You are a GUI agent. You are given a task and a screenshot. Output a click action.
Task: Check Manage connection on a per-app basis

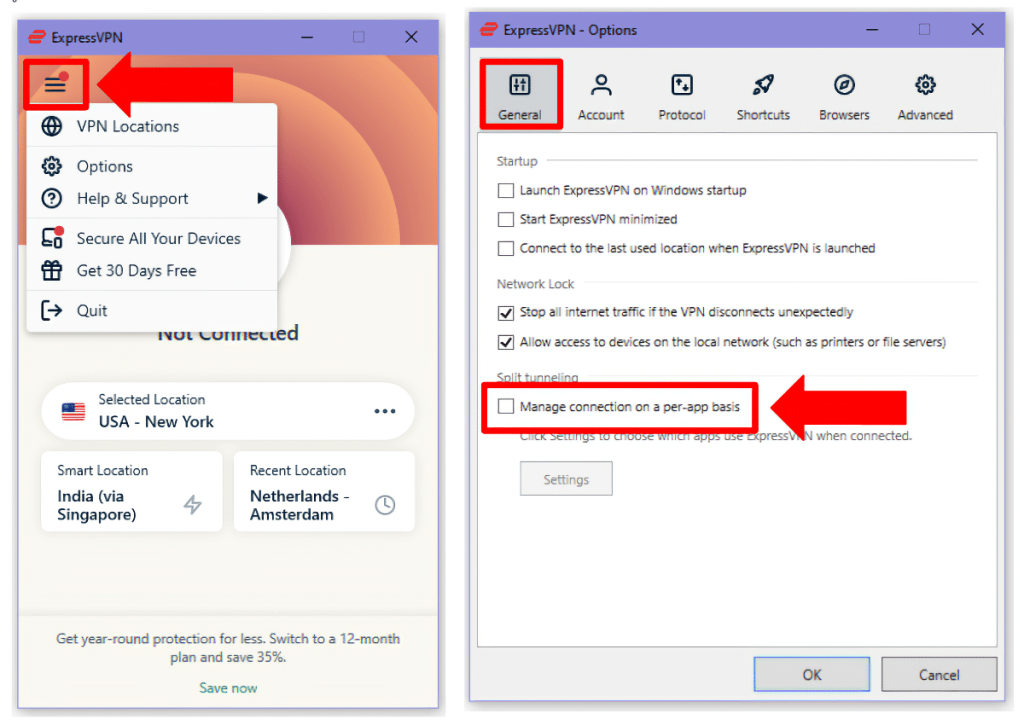[x=505, y=406]
